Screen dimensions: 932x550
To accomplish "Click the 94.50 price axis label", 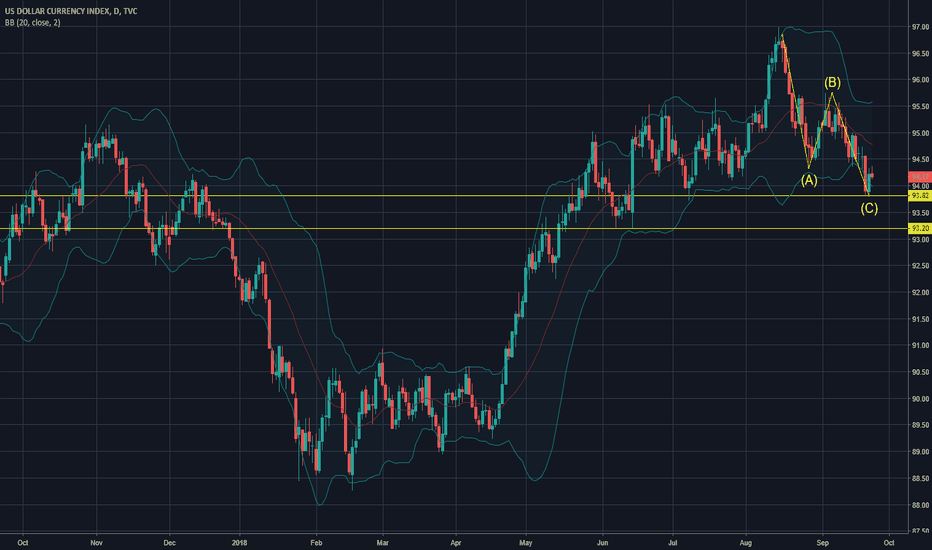I will click(920, 160).
